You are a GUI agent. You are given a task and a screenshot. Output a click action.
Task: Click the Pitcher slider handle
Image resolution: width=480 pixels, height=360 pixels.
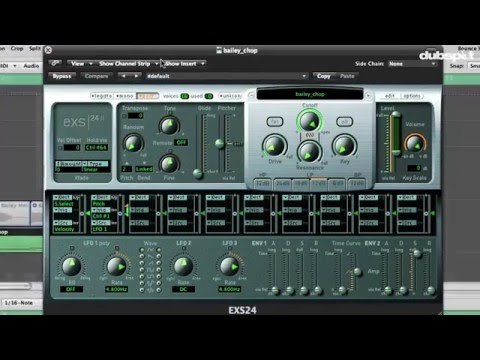tap(219, 144)
